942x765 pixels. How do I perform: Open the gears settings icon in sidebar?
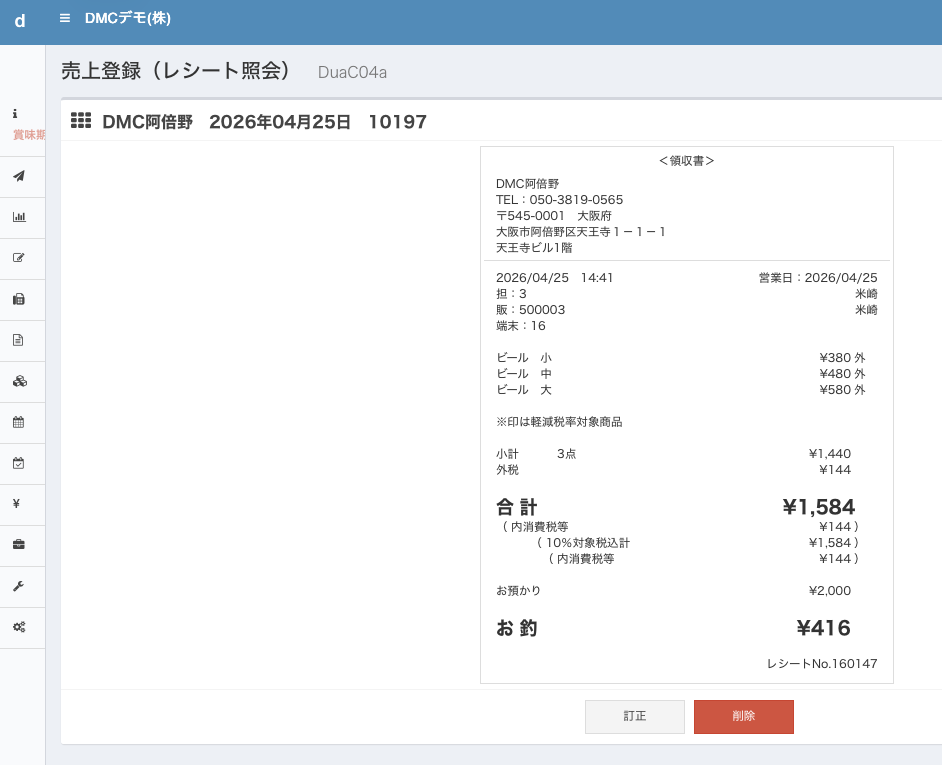[18, 627]
